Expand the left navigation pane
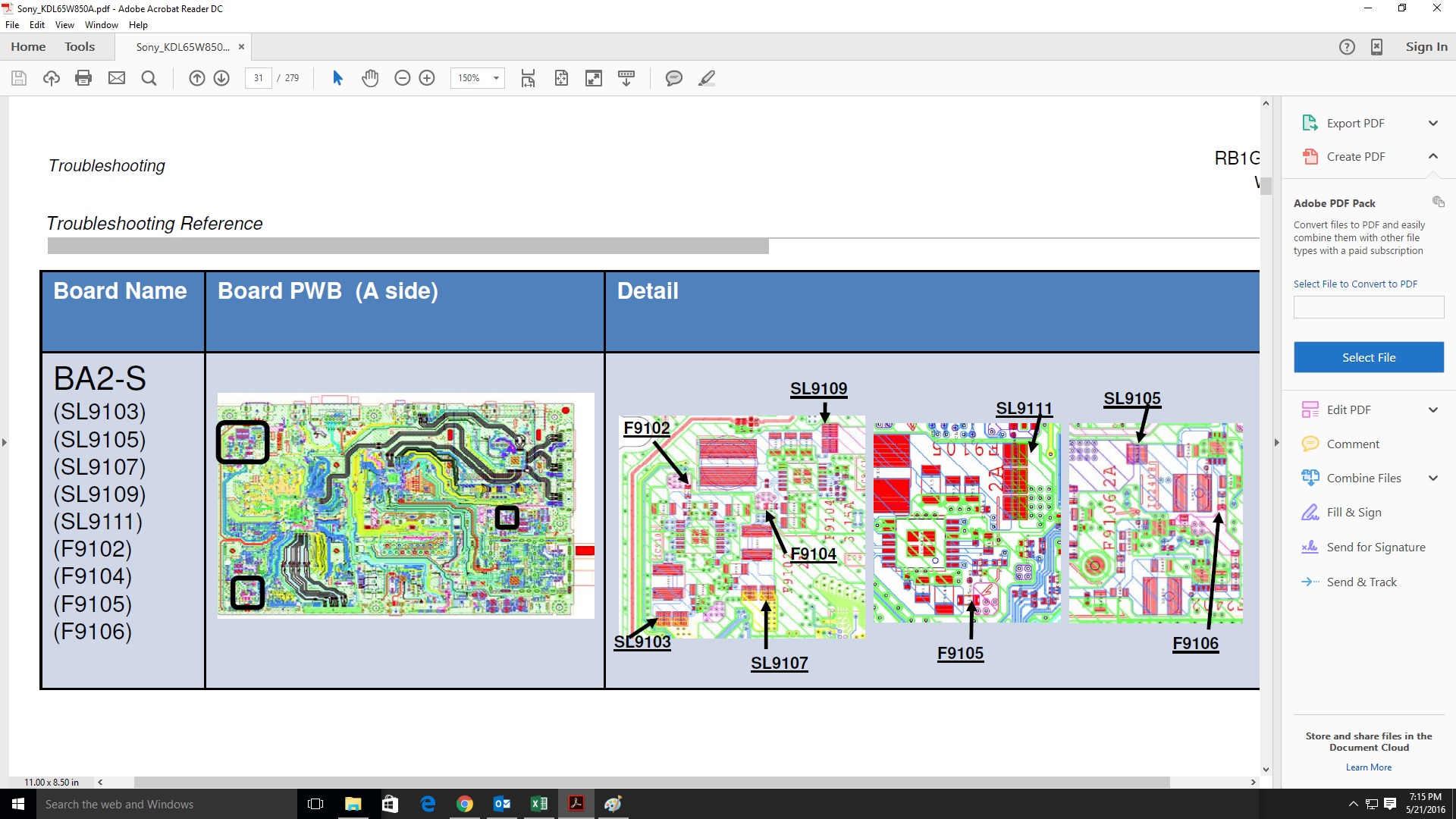Image resolution: width=1456 pixels, height=819 pixels. pyautogui.click(x=5, y=442)
